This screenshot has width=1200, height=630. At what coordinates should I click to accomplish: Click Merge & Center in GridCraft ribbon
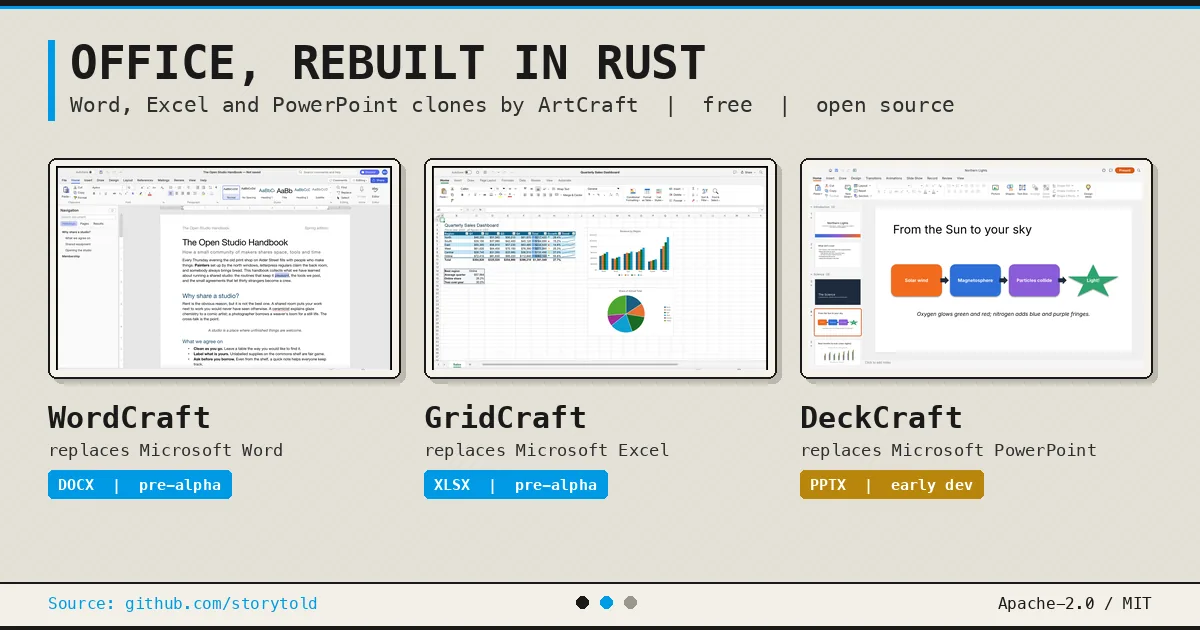pos(569,195)
